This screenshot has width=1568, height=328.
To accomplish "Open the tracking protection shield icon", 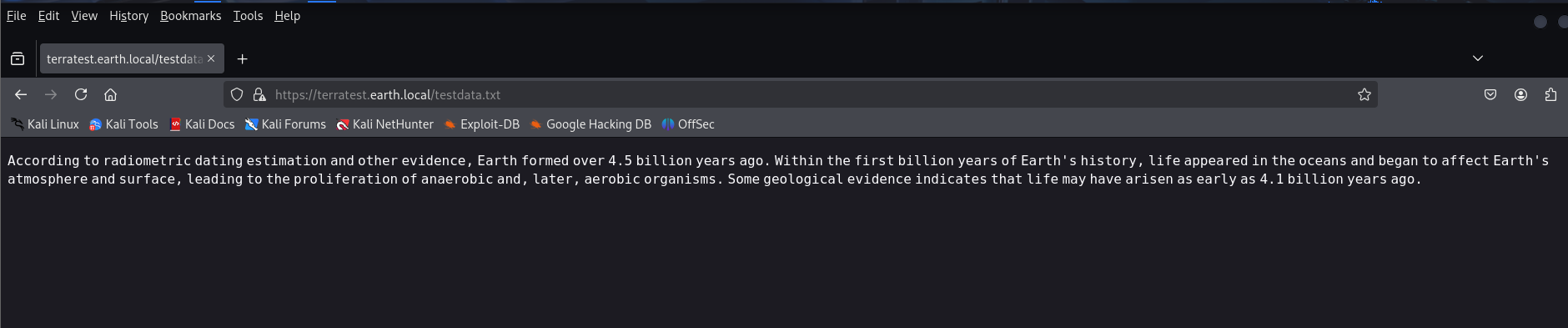I will pyautogui.click(x=237, y=94).
